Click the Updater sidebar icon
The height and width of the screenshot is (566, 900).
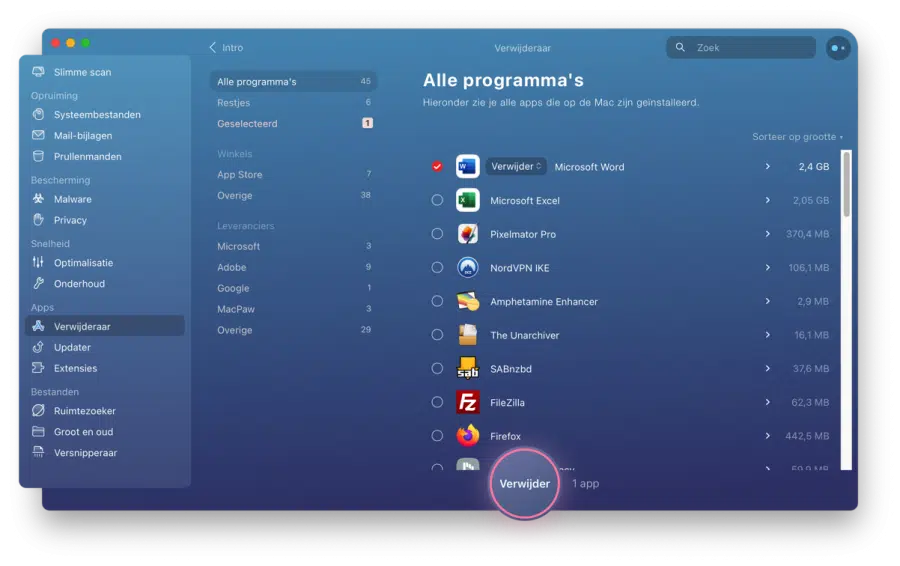[38, 347]
